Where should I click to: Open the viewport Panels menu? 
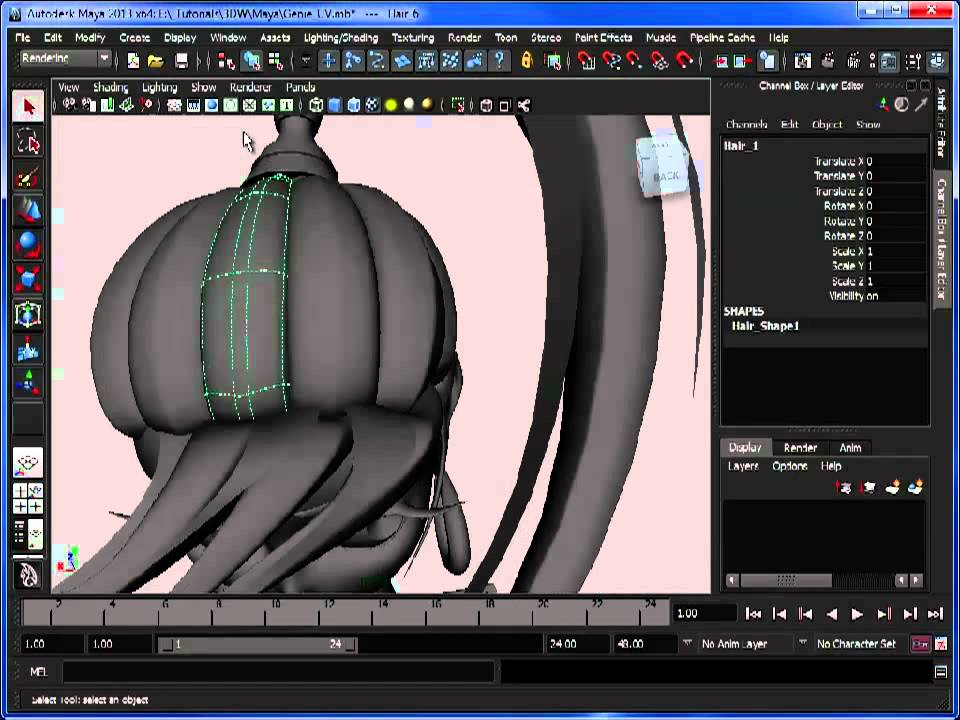tap(300, 87)
